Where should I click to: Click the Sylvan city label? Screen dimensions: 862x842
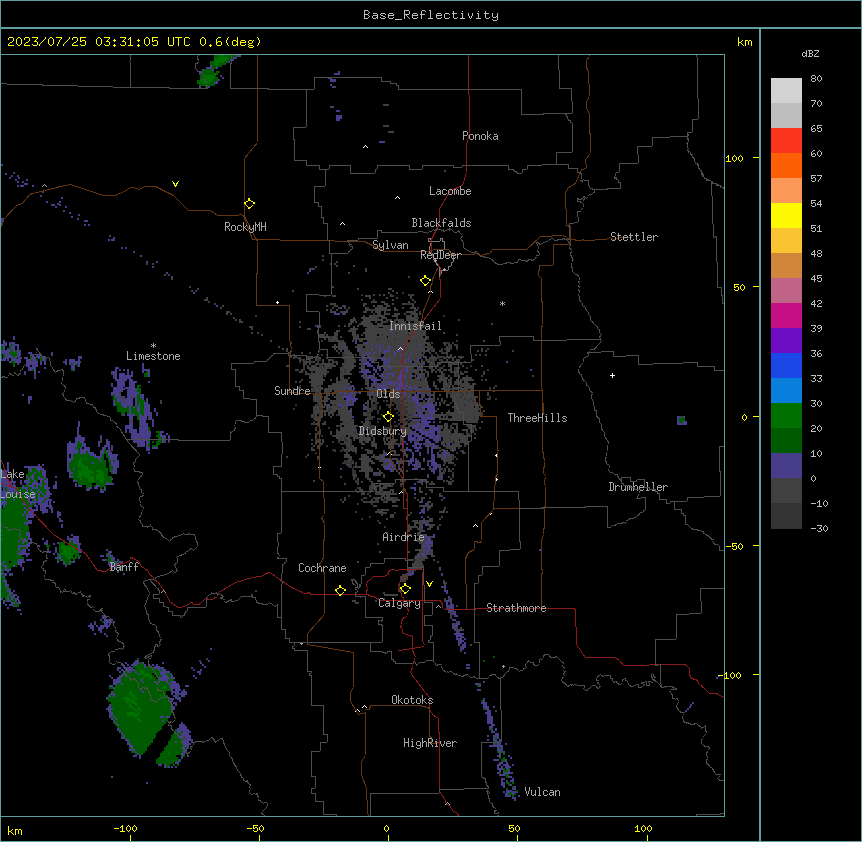coord(390,245)
